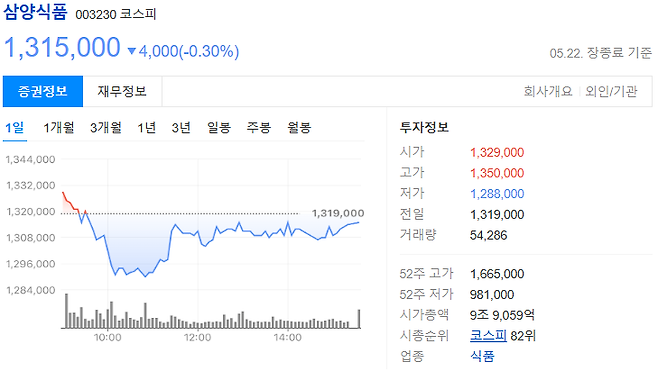Click the 14:00 time axis label

click(287, 337)
